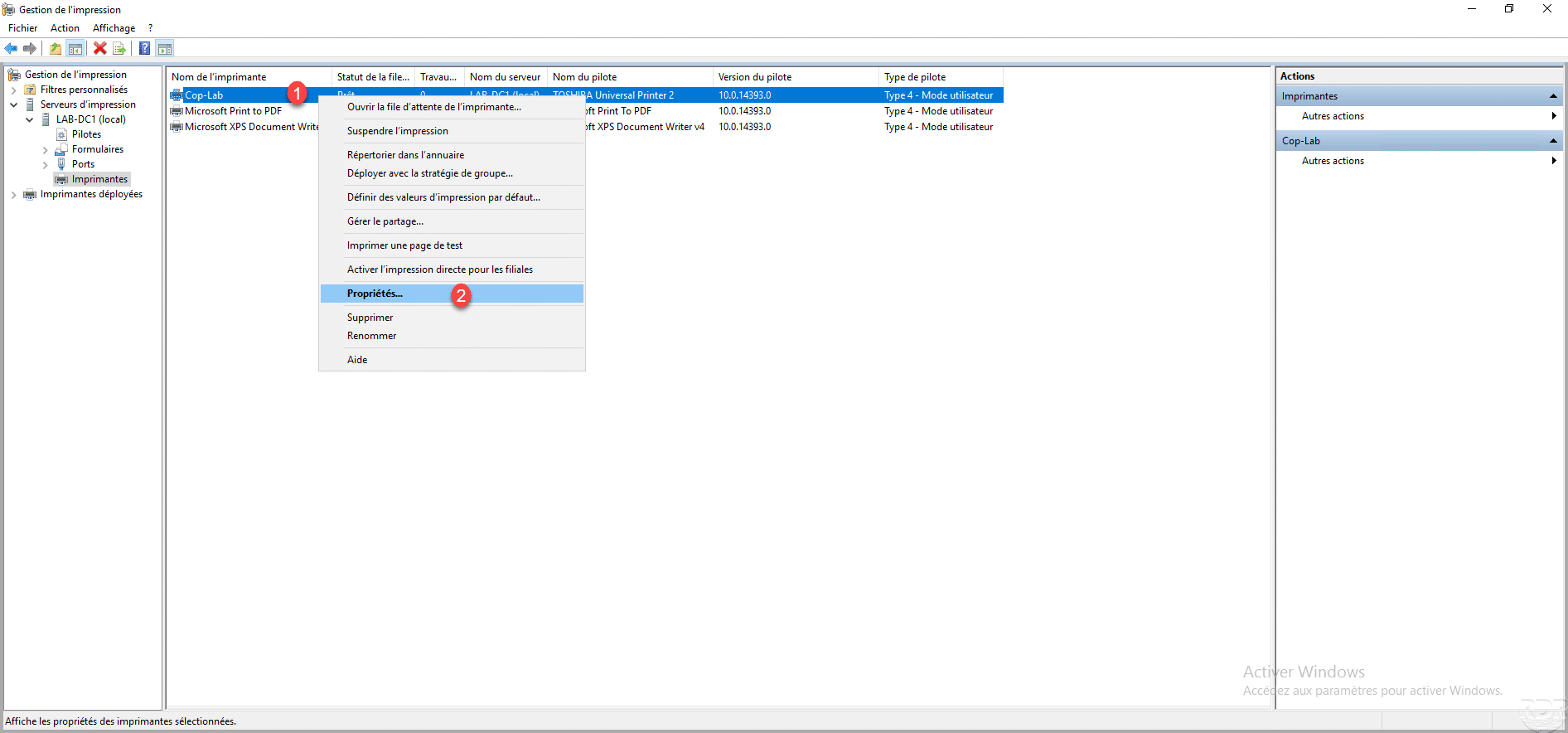1568x733 pixels.
Task: Click the root Gestion de l'impression tree icon
Action: (x=14, y=75)
